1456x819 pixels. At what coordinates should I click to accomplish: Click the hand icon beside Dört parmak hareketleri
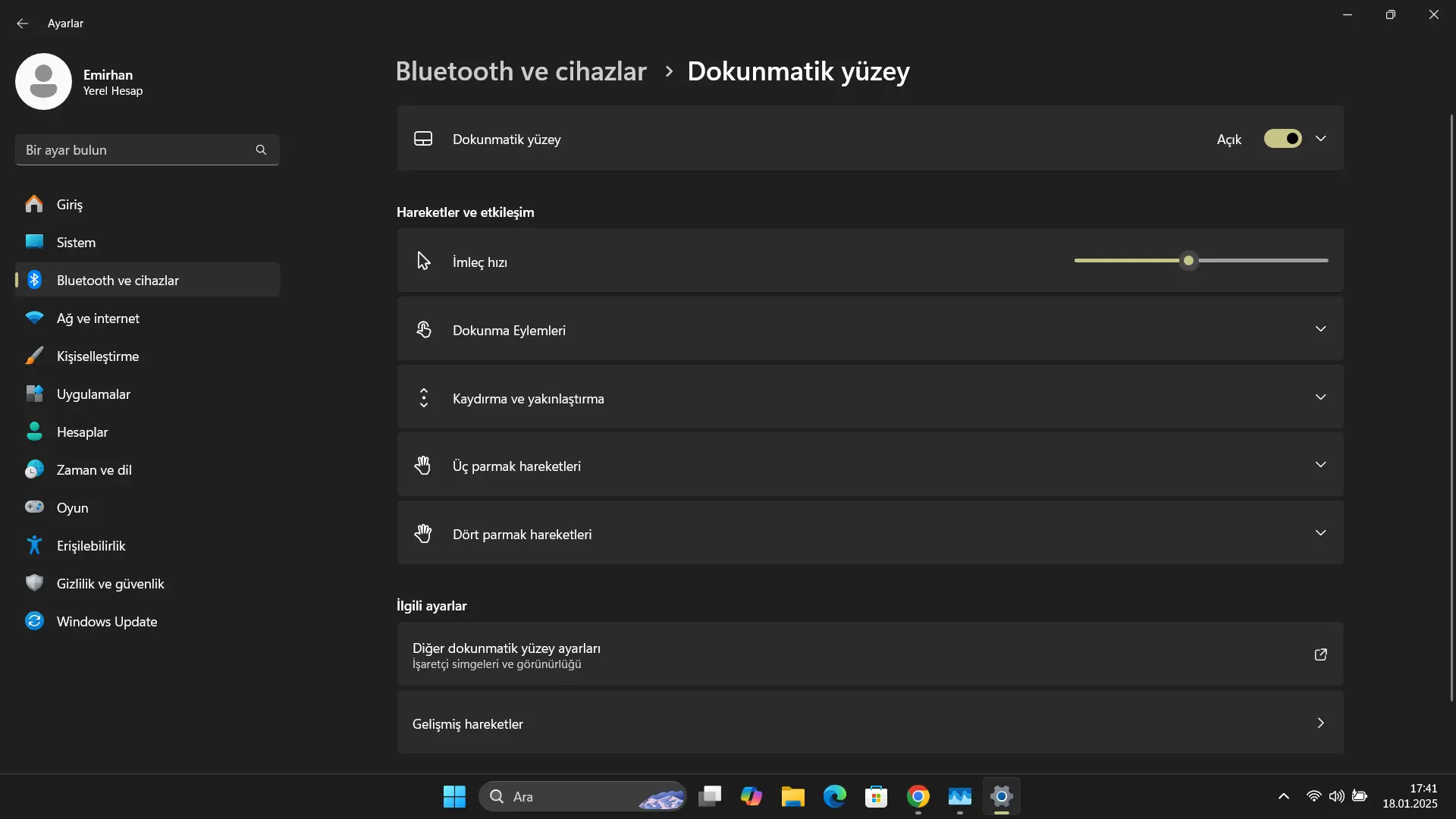[x=423, y=533]
